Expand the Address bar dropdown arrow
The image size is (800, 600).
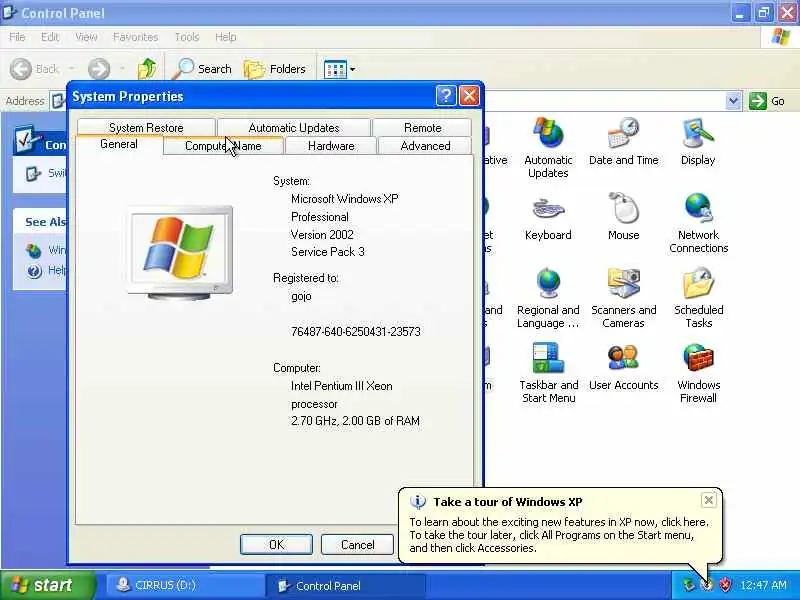pyautogui.click(x=733, y=101)
